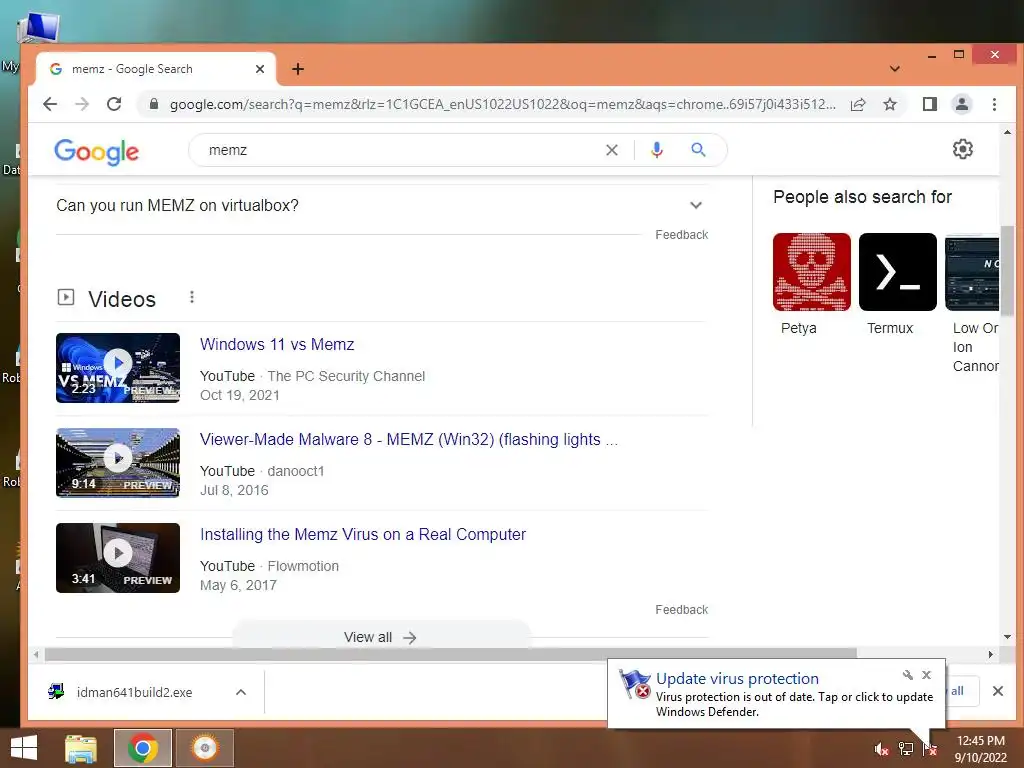Click Feedback under the questions list
Image resolution: width=1024 pixels, height=768 pixels.
click(x=681, y=234)
